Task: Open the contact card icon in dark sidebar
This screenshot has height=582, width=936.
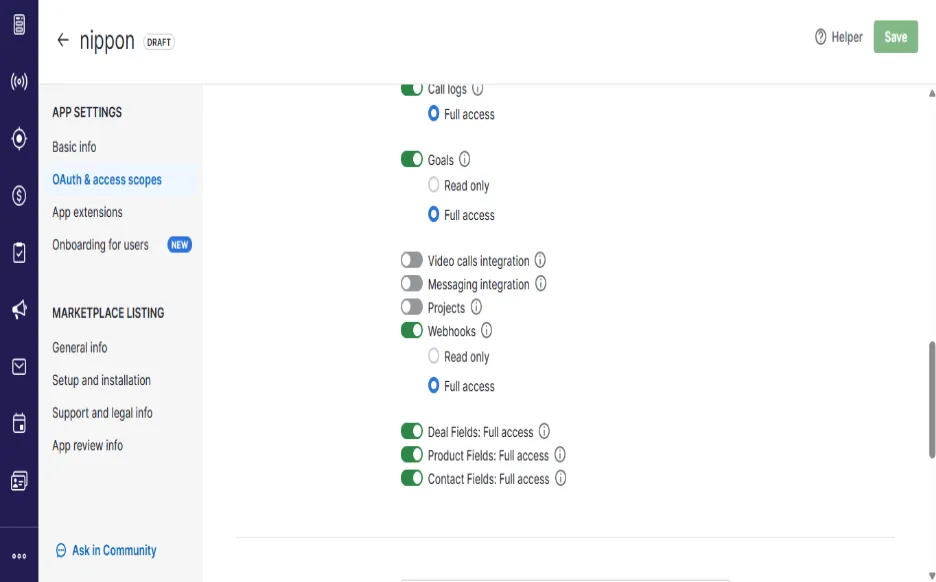Action: tap(19, 481)
